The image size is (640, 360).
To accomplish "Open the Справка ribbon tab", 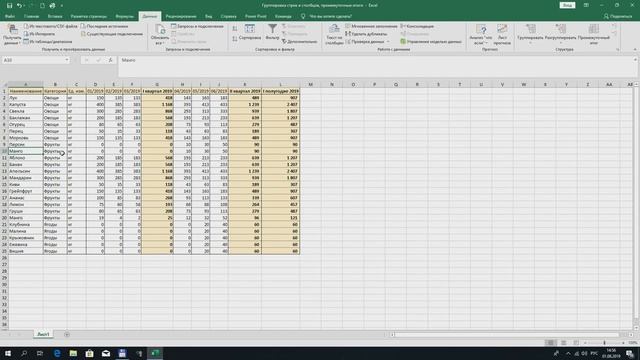I will click(x=229, y=16).
